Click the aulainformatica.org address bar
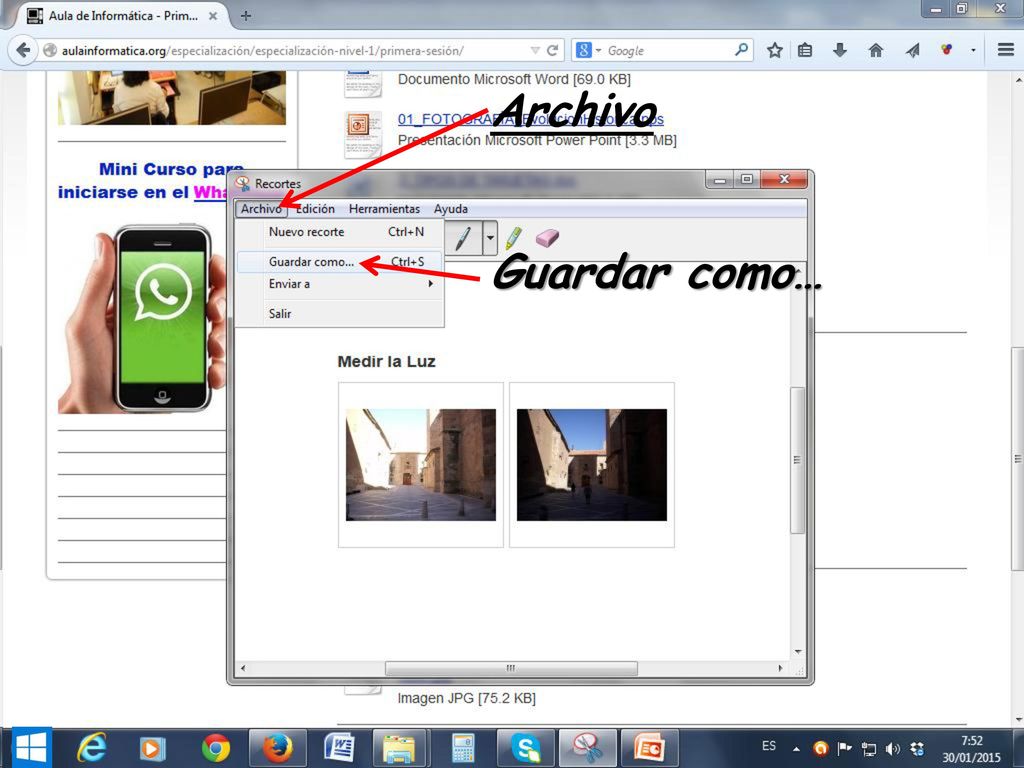The width and height of the screenshot is (1024, 768). pyautogui.click(x=287, y=50)
